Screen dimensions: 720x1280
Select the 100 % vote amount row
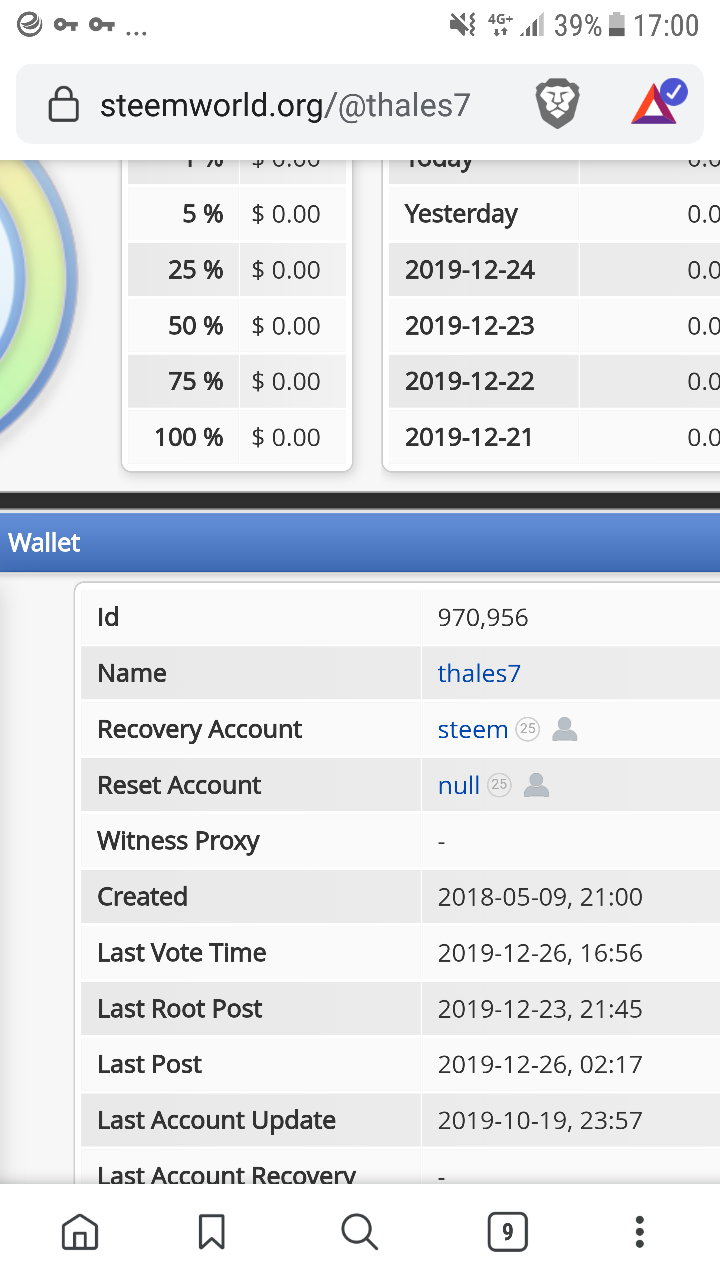coord(237,438)
